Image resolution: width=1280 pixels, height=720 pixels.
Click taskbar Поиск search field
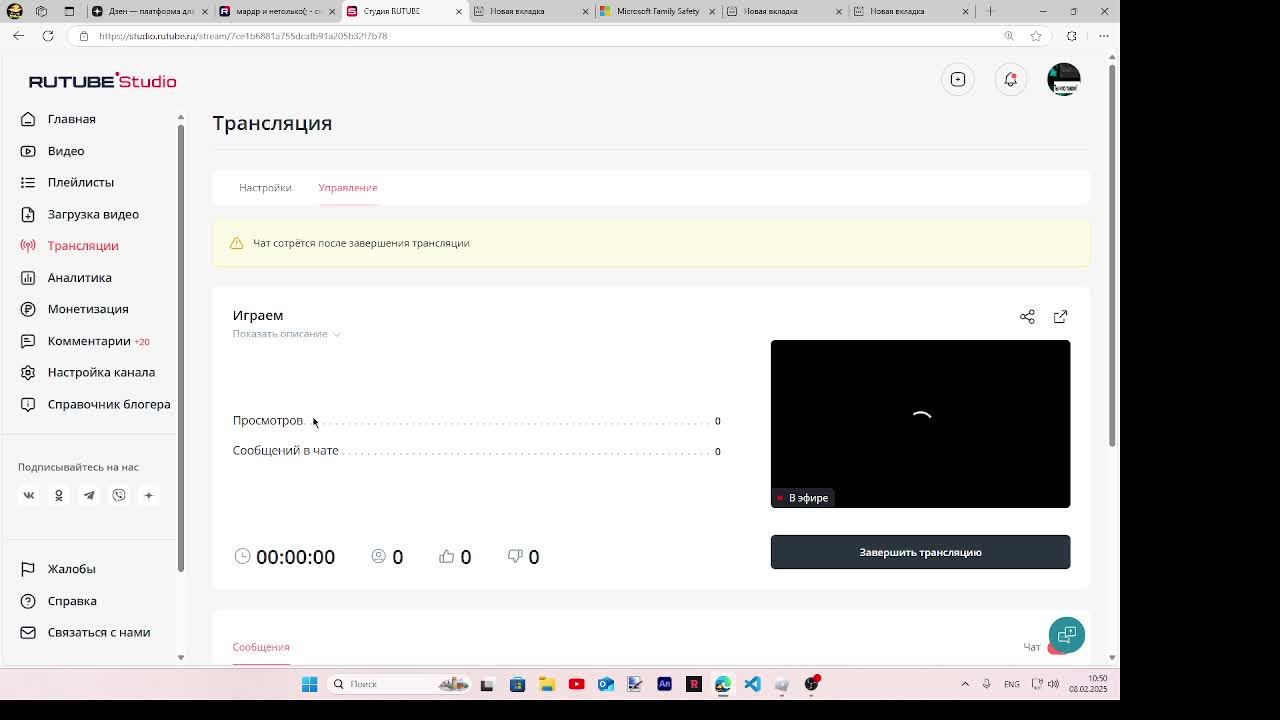pyautogui.click(x=397, y=684)
